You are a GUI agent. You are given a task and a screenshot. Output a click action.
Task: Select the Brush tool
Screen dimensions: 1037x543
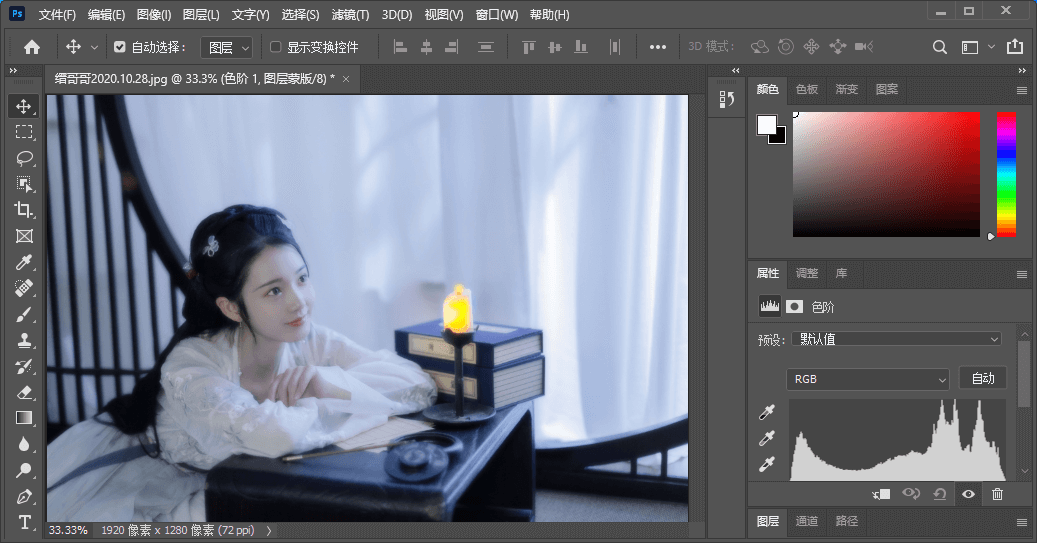24,314
